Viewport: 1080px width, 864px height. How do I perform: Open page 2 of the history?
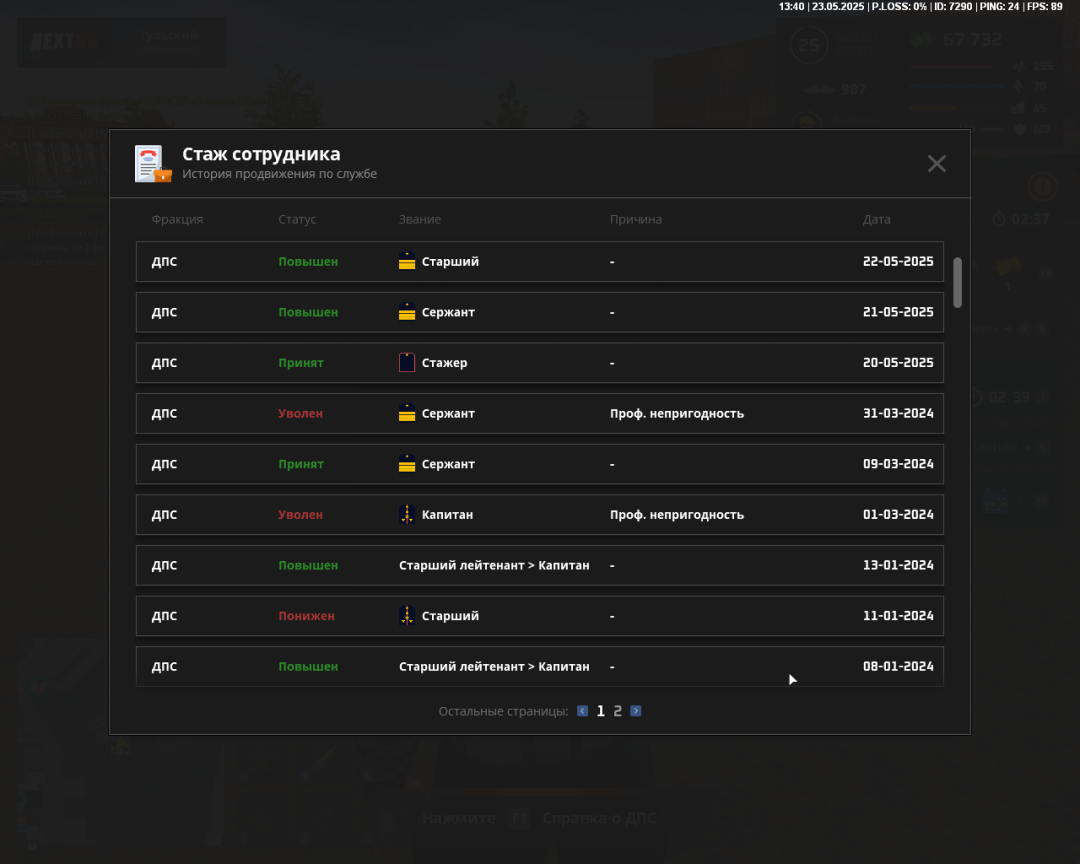618,711
